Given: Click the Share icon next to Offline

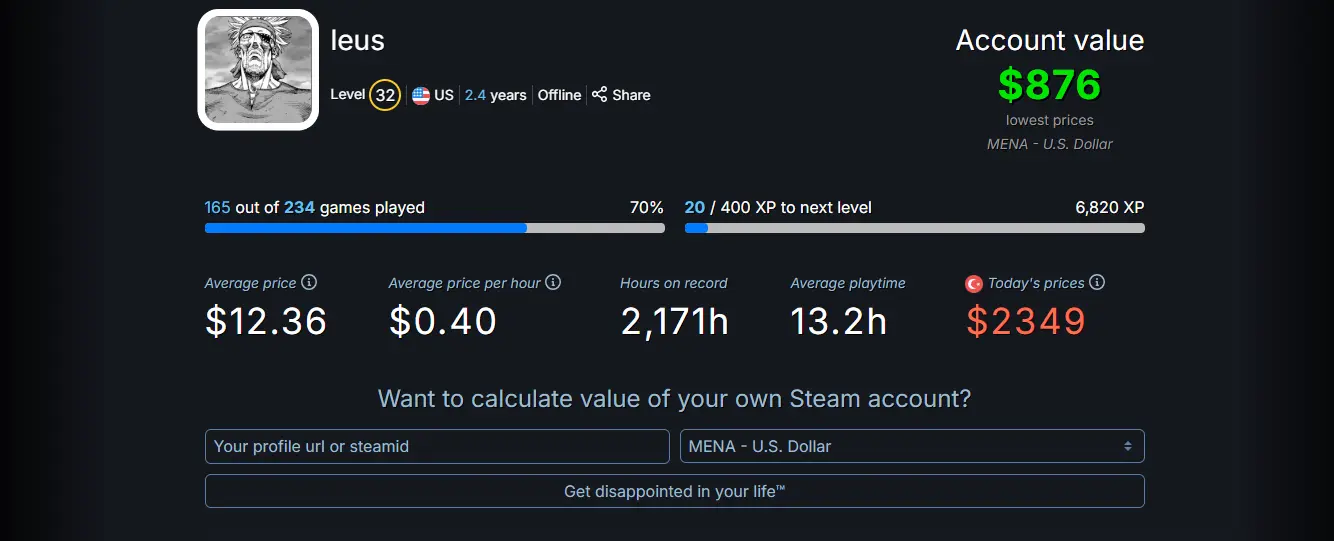Looking at the screenshot, I should click(600, 95).
